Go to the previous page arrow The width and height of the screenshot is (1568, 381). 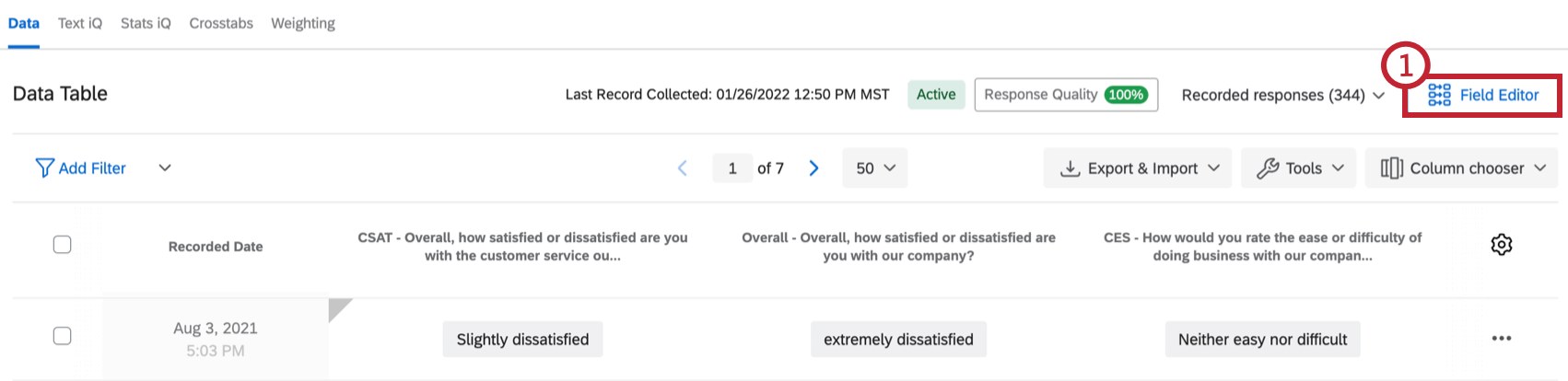click(683, 167)
